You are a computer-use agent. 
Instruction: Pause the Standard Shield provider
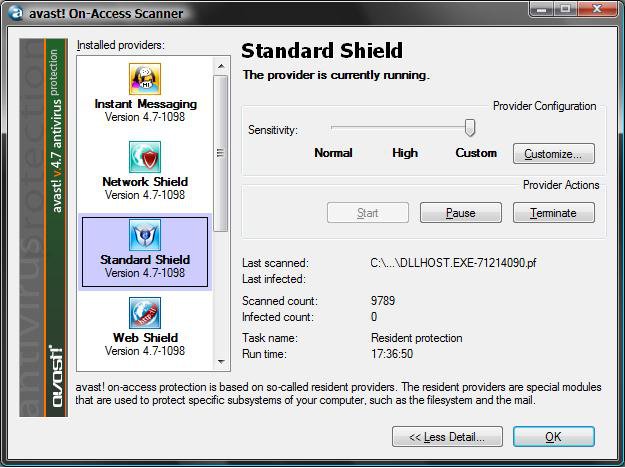(x=461, y=212)
